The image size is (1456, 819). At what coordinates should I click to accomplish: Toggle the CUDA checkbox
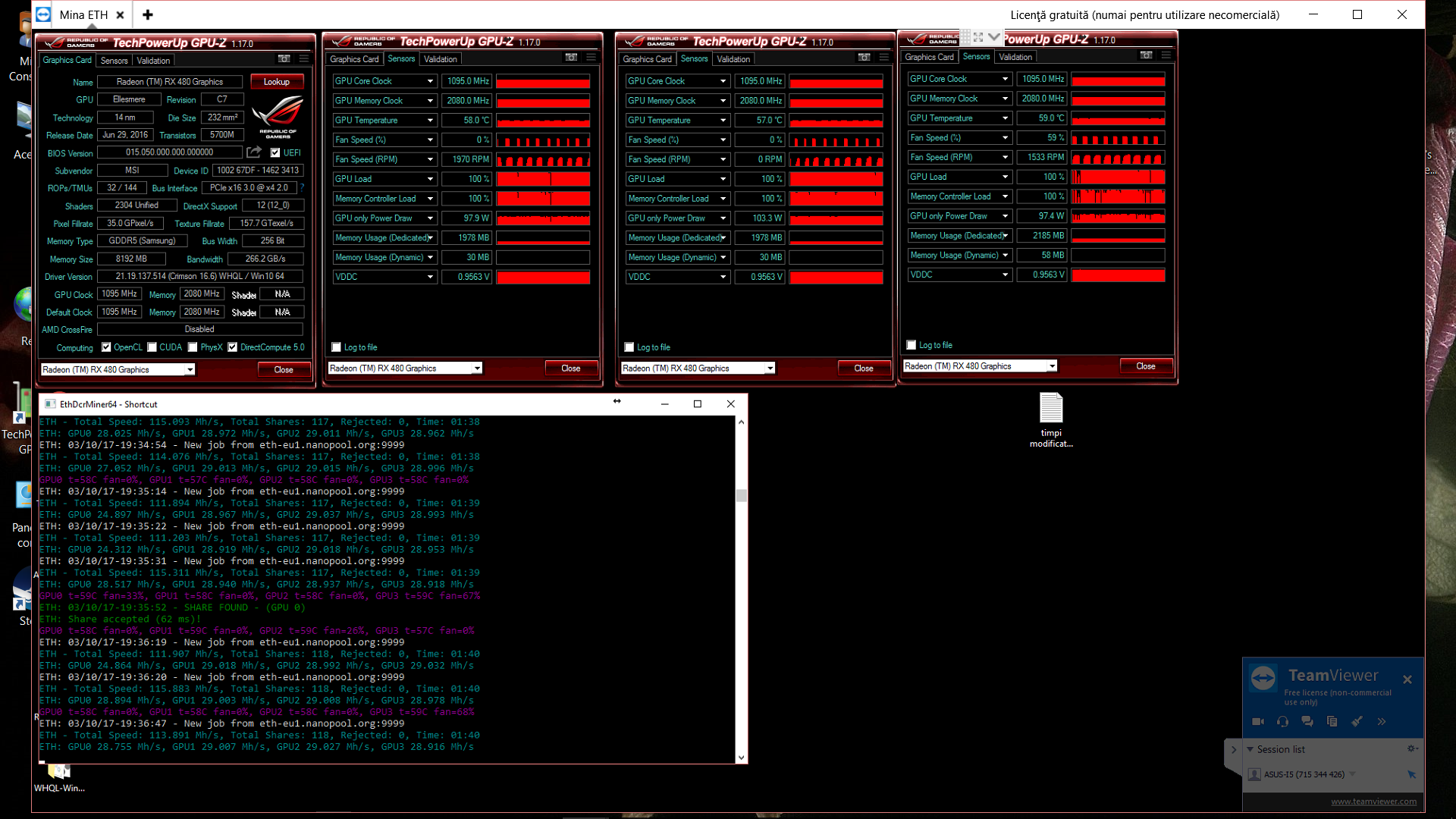[152, 347]
